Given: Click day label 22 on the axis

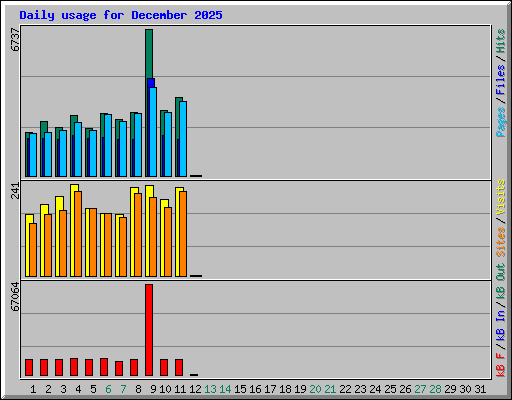Looking at the screenshot, I should [345, 389].
